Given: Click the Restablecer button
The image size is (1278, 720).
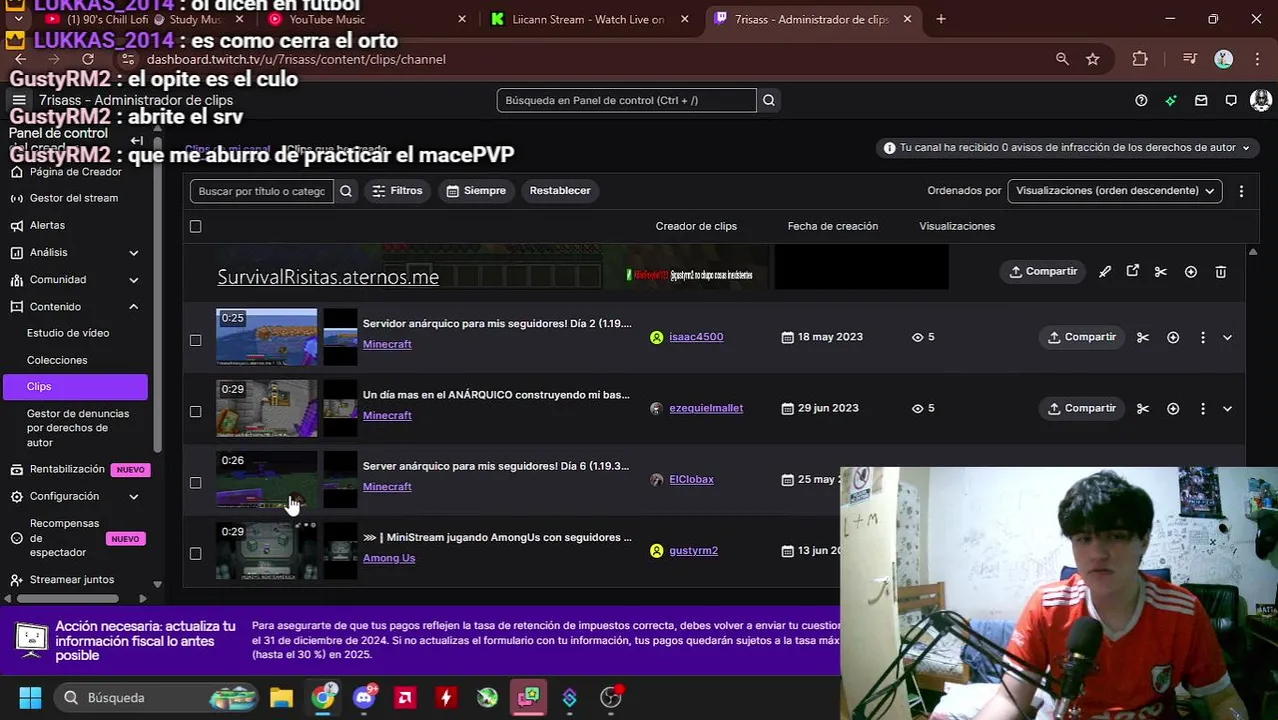Looking at the screenshot, I should [560, 191].
